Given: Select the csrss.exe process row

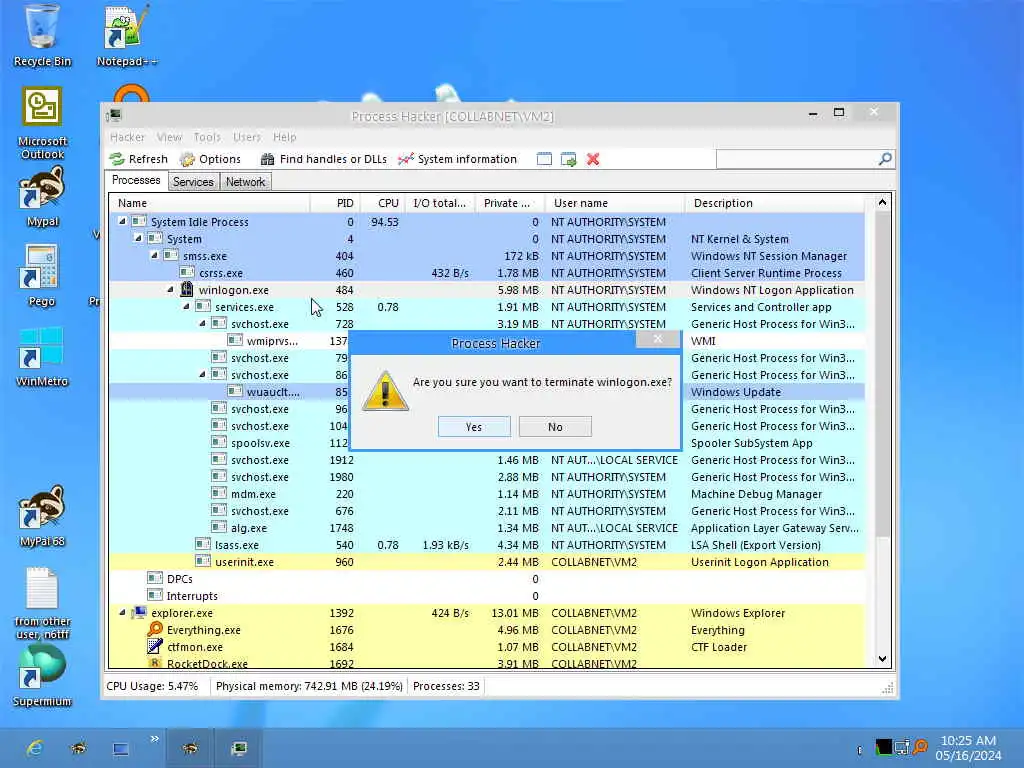Looking at the screenshot, I should [487, 273].
